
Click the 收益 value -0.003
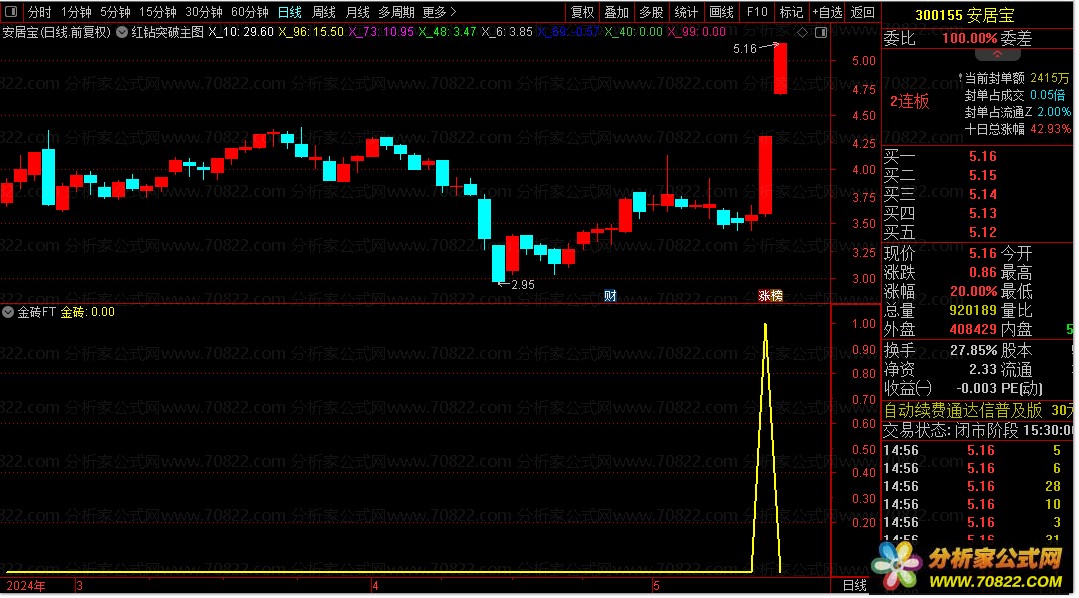(x=976, y=388)
